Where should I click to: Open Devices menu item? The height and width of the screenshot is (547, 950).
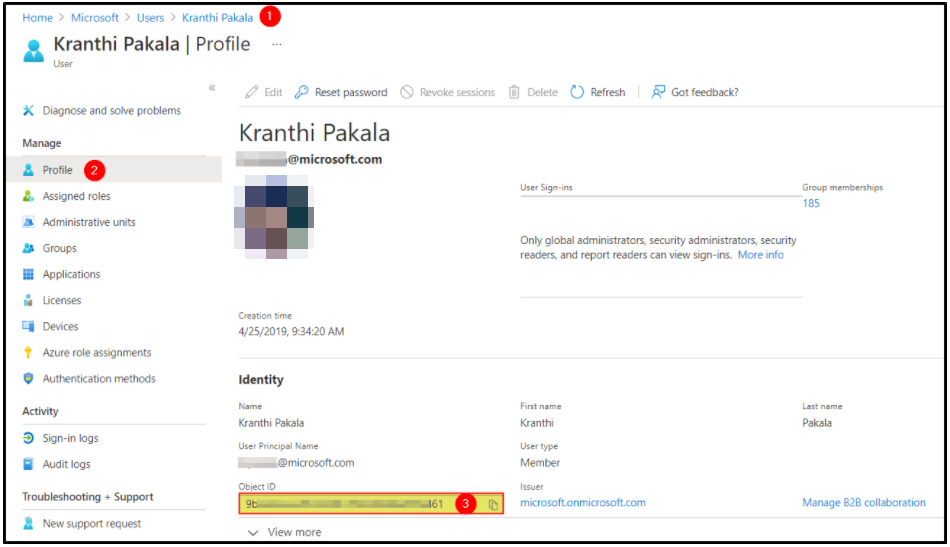[61, 326]
